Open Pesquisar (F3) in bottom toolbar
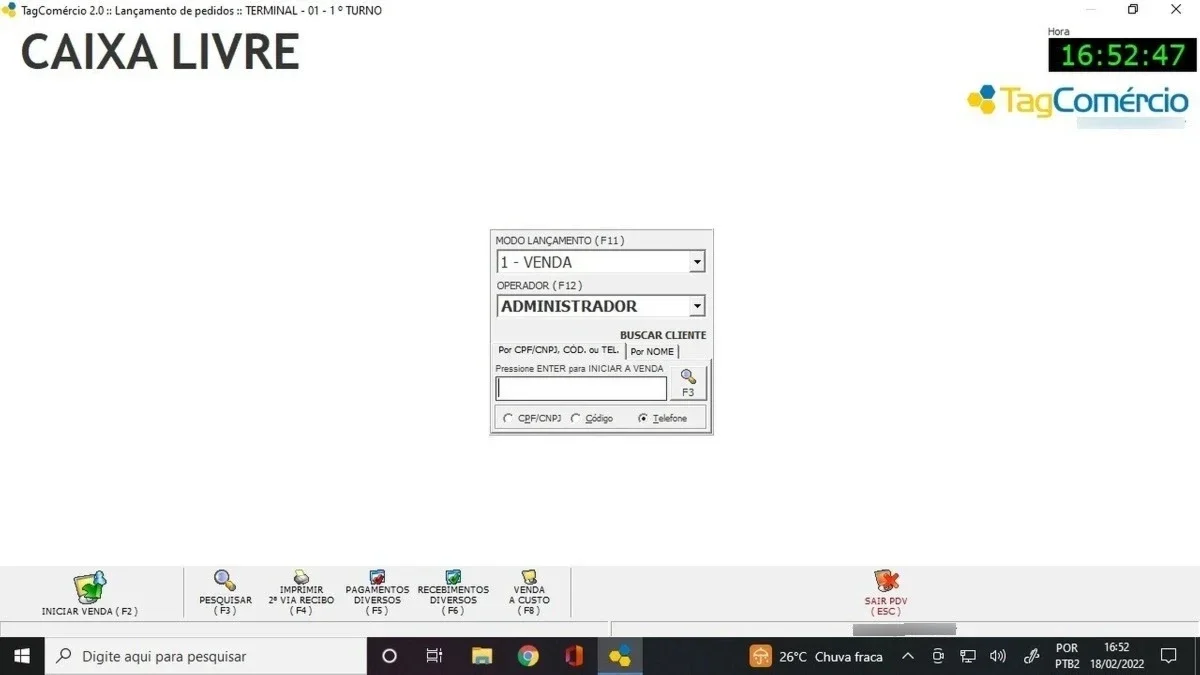The width and height of the screenshot is (1200, 675). click(x=225, y=593)
